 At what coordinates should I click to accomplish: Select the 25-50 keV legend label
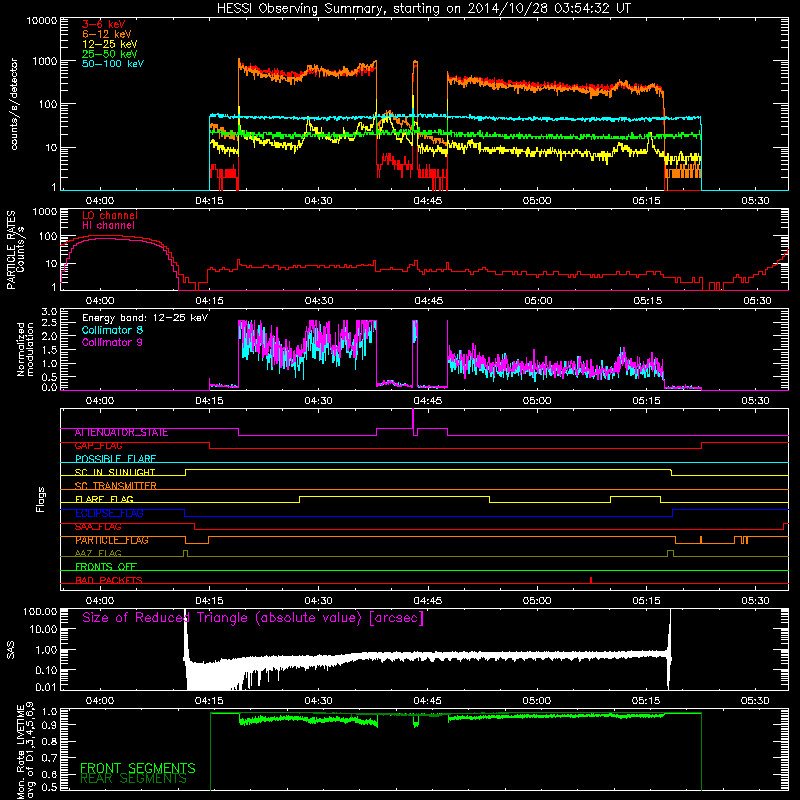click(x=110, y=54)
